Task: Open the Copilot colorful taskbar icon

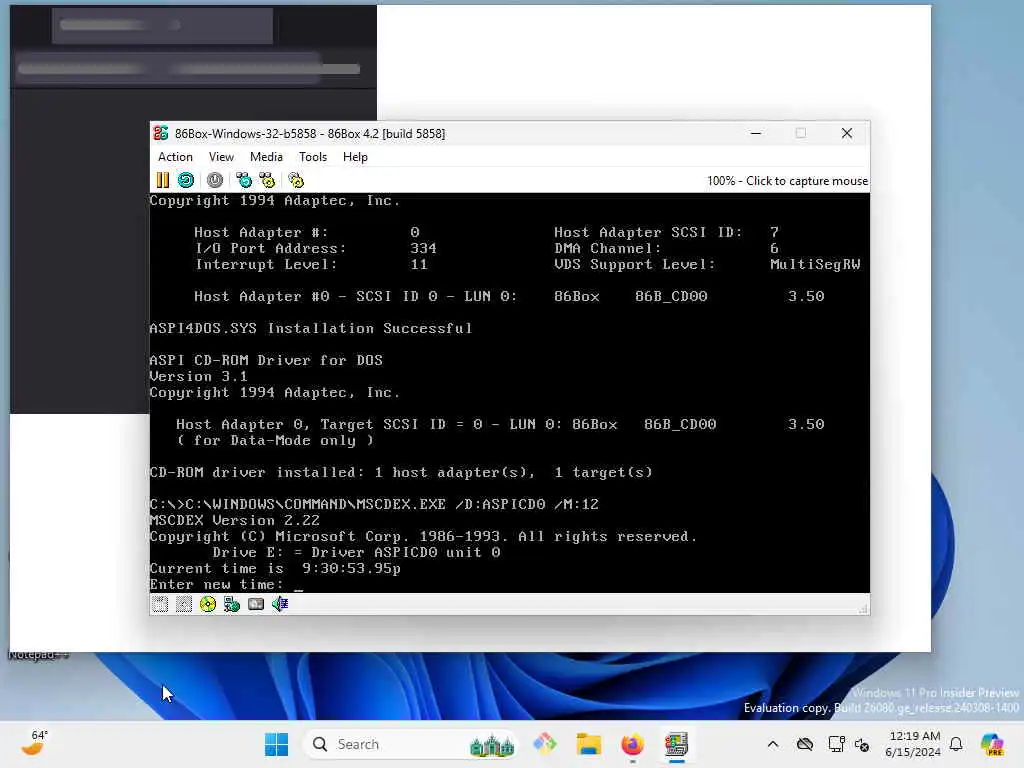Action: click(x=545, y=744)
